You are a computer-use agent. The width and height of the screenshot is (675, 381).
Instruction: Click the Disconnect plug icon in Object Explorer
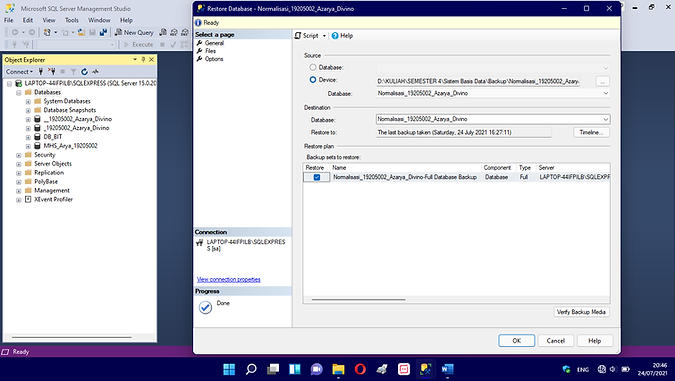(52, 71)
